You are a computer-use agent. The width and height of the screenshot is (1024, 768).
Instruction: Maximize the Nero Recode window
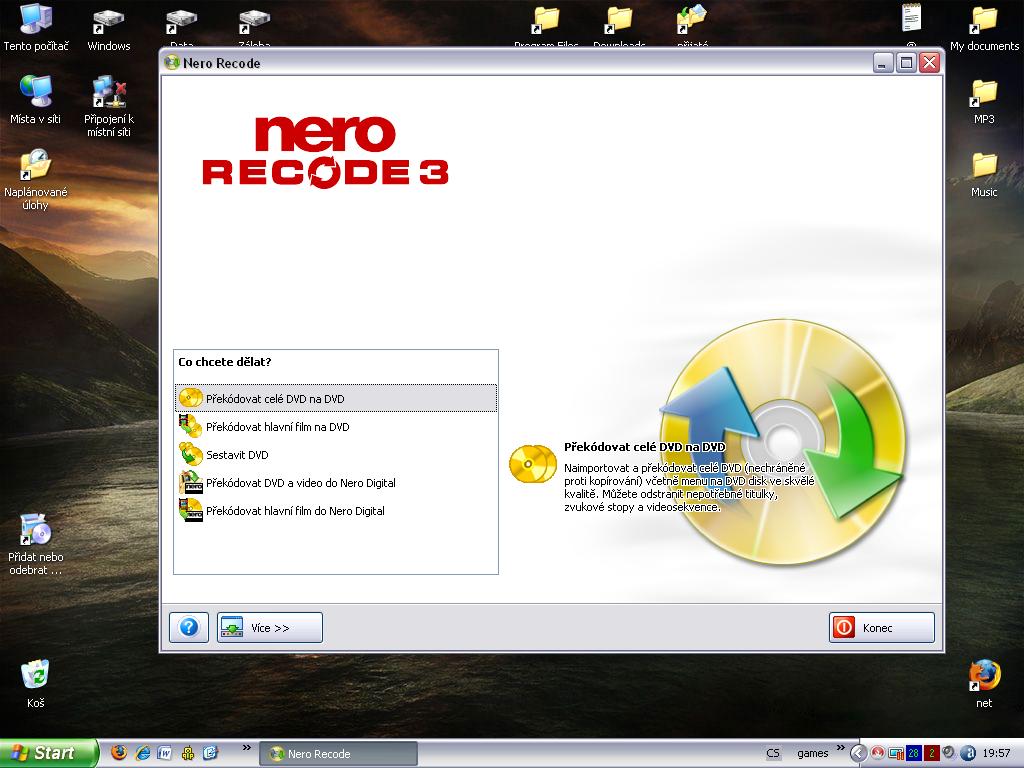(906, 63)
